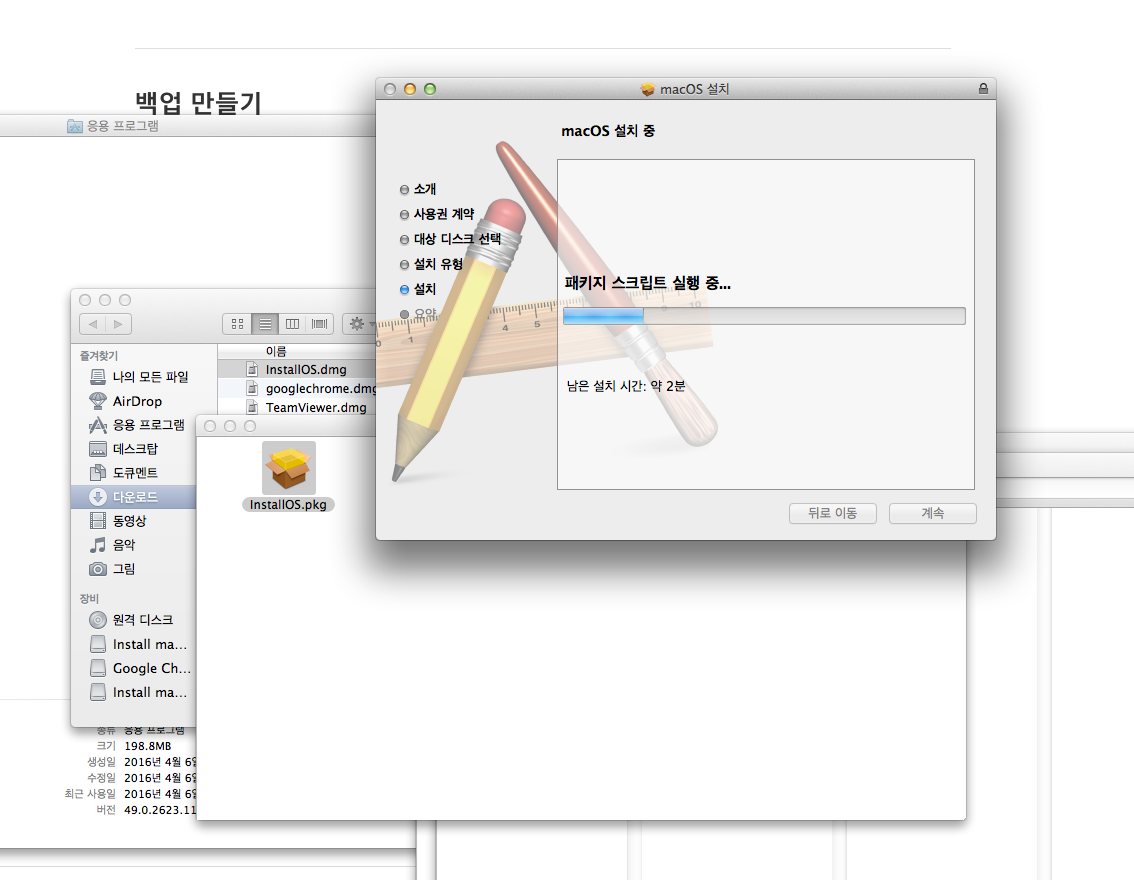The height and width of the screenshot is (880, 1134).
Task: Open 데스크탑 in Finder sidebar
Action: 123,449
